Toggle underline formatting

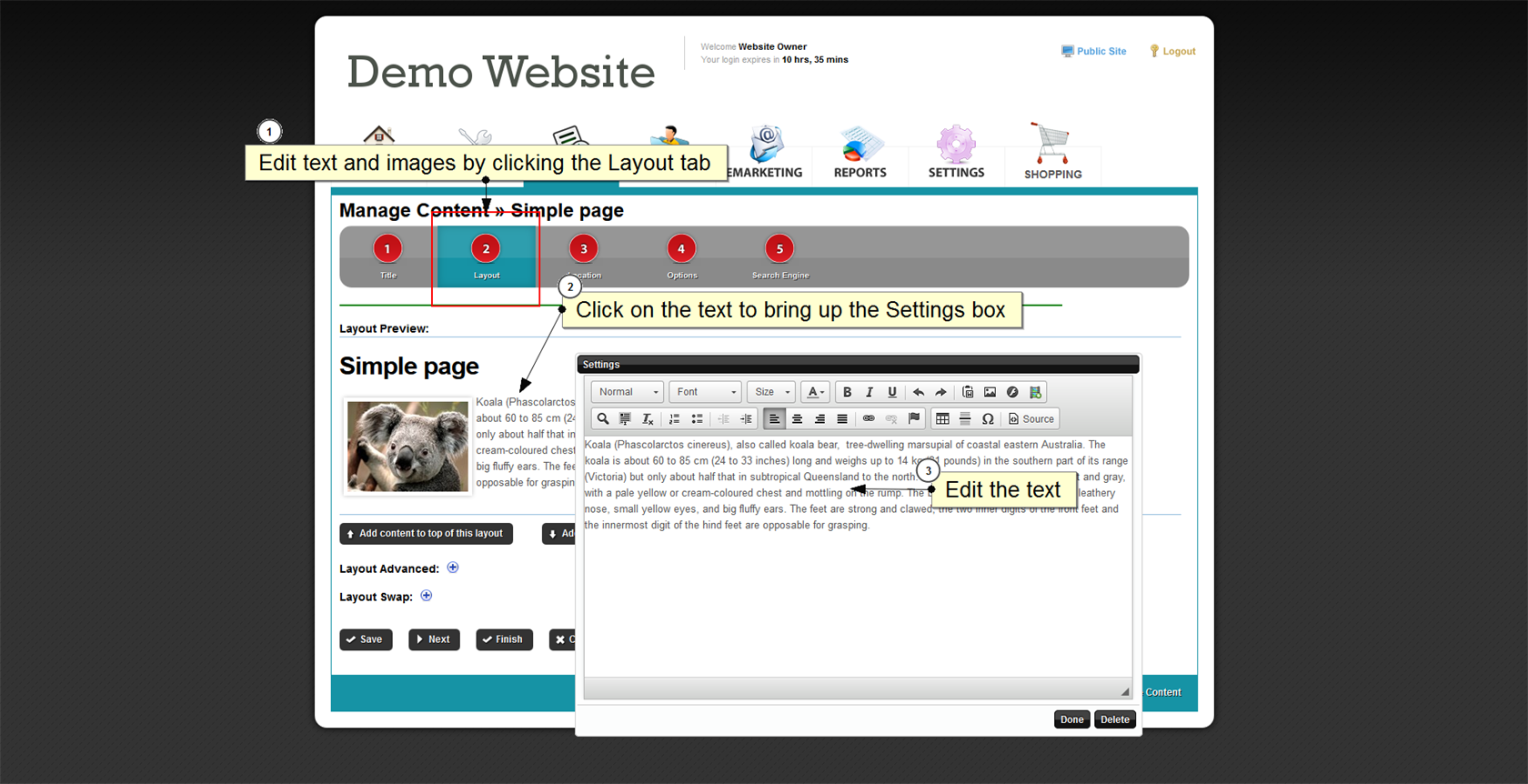tap(892, 392)
